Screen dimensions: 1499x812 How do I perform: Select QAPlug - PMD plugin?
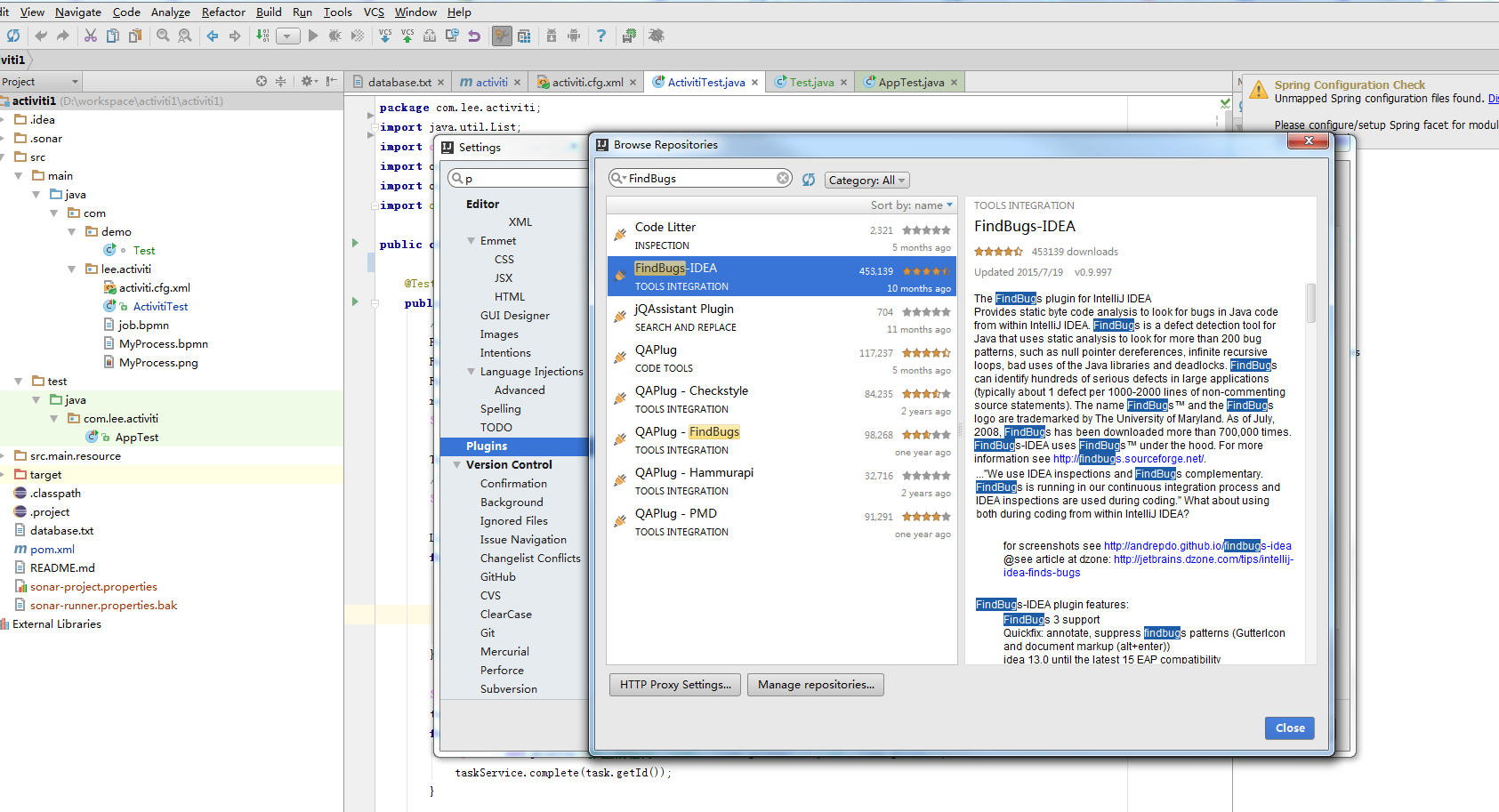pos(781,522)
